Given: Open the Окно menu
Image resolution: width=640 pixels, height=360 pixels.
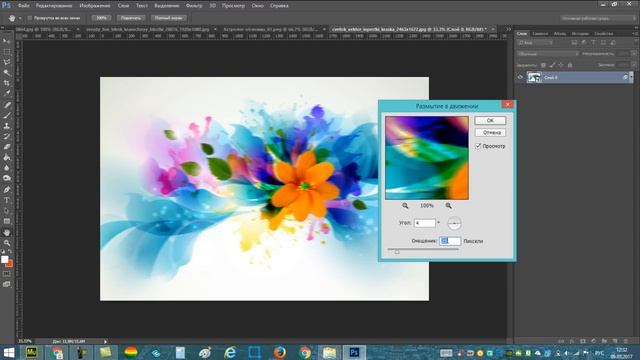Looking at the screenshot, I should 258,6.
